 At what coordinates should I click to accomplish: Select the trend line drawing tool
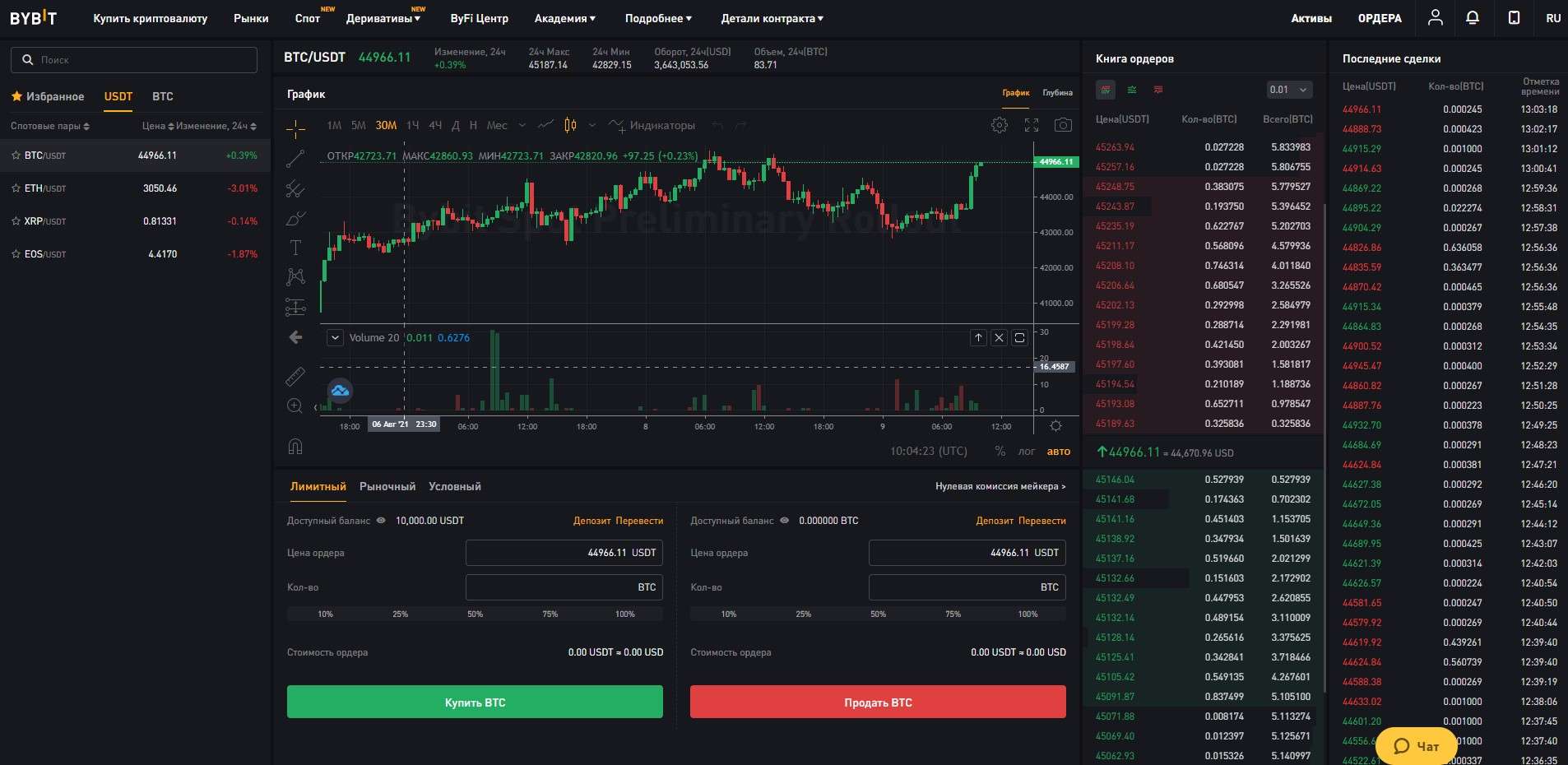[x=295, y=159]
